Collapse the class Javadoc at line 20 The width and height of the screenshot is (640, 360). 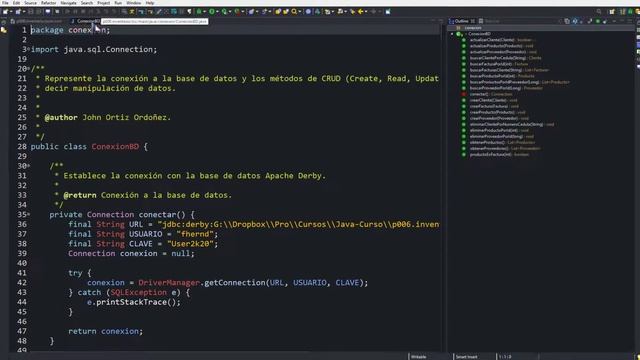coord(29,69)
